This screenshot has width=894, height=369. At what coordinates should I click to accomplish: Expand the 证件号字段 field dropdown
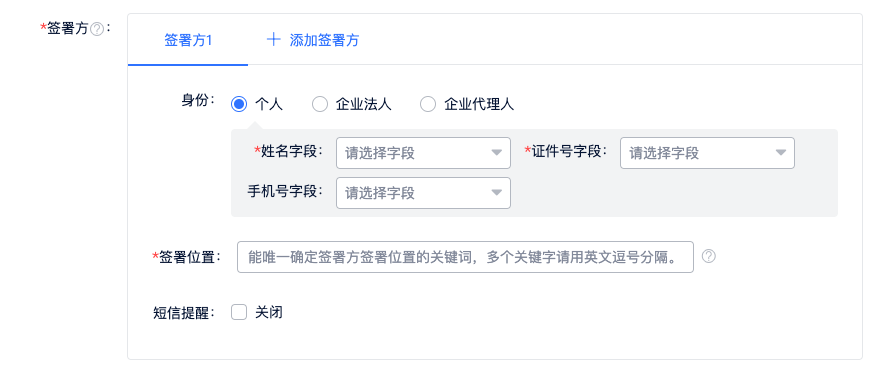(707, 153)
